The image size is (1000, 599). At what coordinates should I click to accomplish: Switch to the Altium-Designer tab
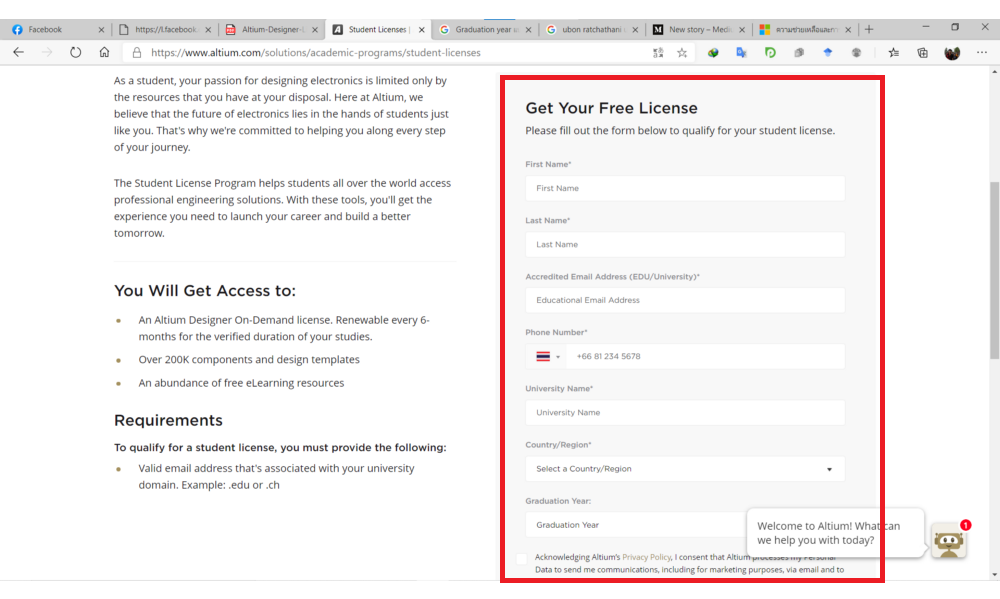[268, 29]
